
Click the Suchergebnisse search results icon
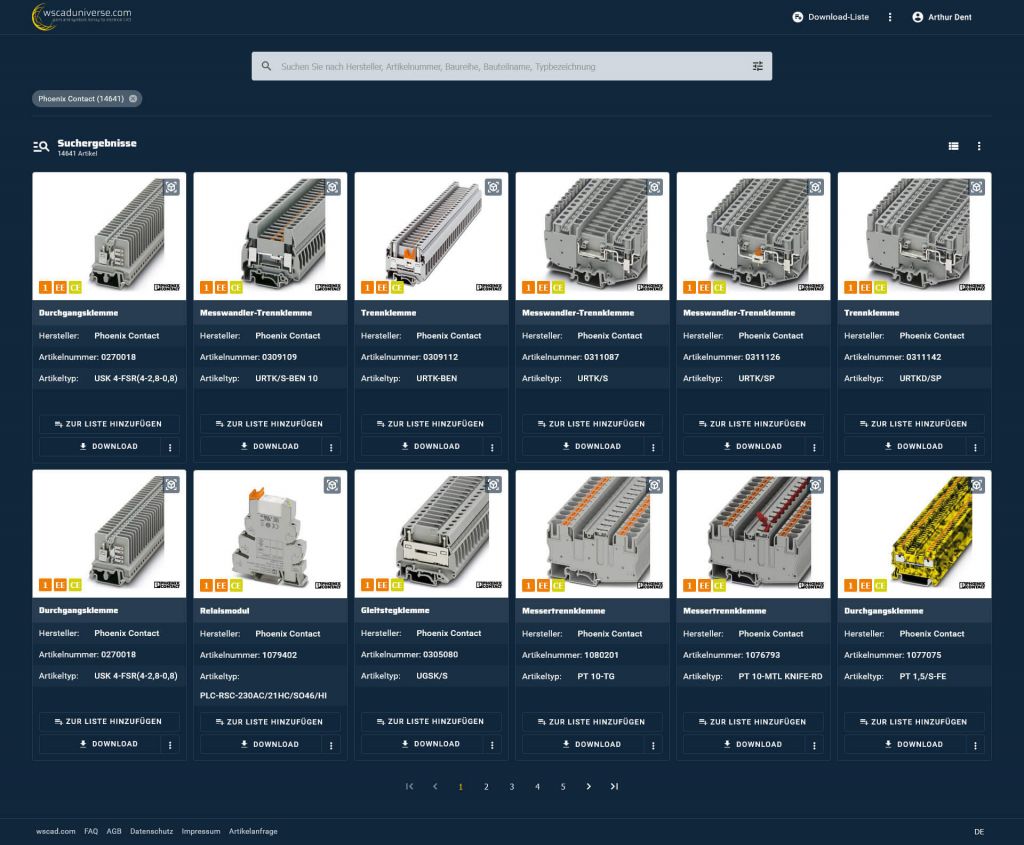click(x=40, y=146)
